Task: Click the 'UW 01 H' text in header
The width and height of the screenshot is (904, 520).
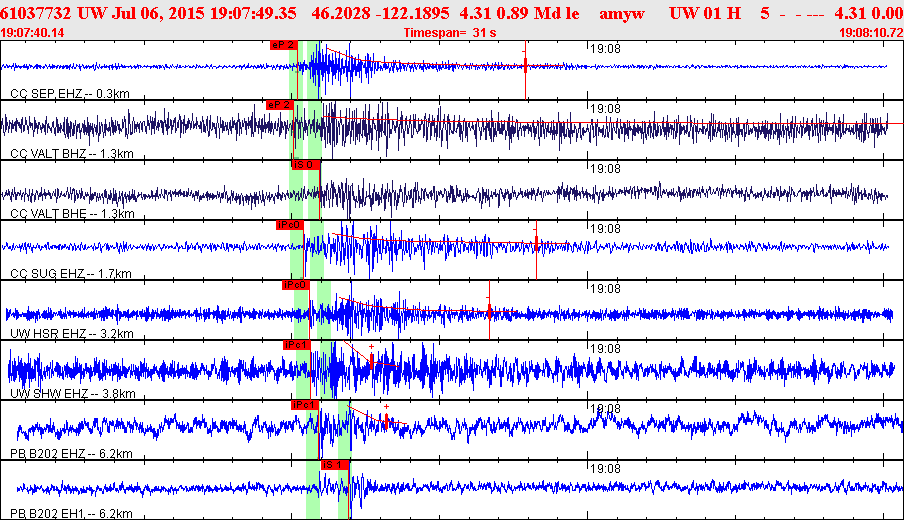Action: (x=705, y=13)
